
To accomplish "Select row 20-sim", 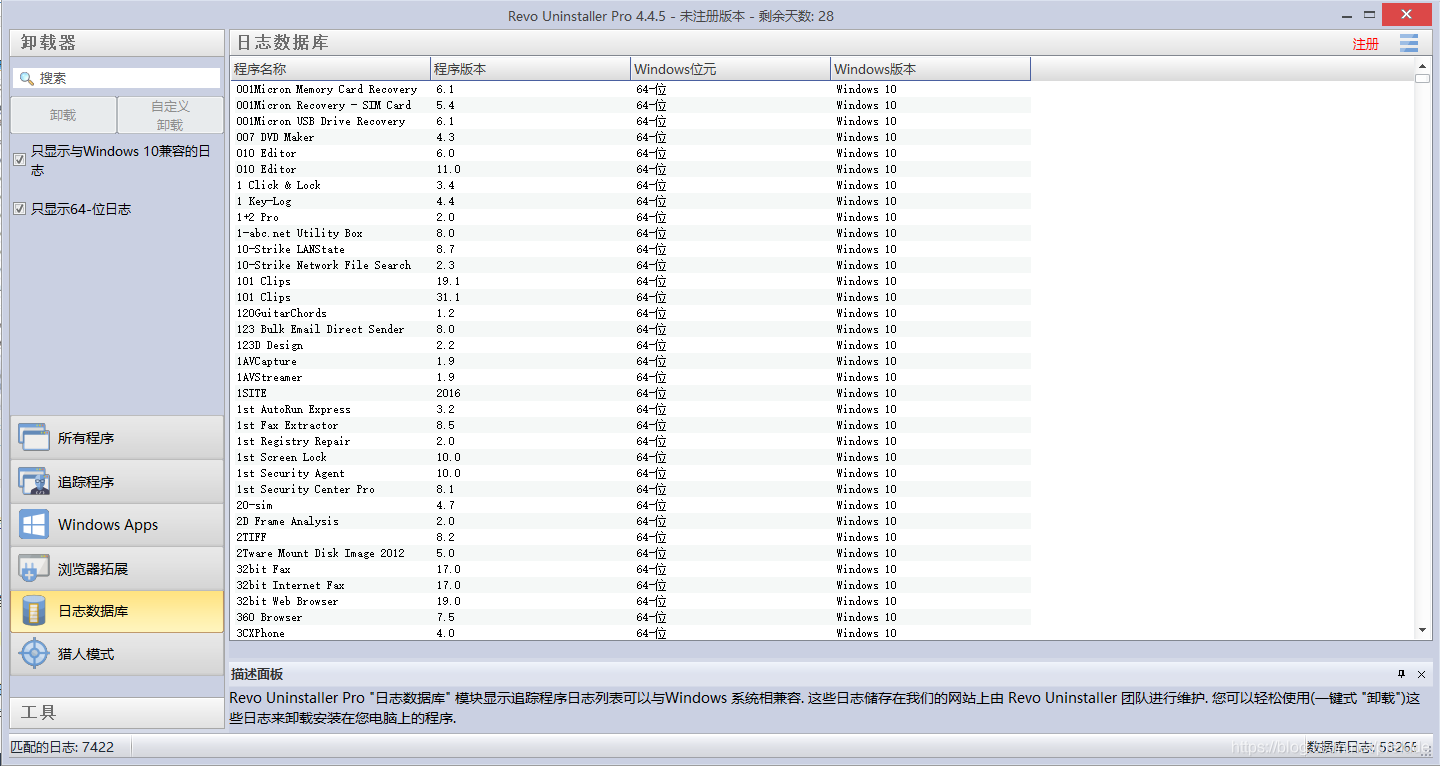I will click(x=630, y=505).
